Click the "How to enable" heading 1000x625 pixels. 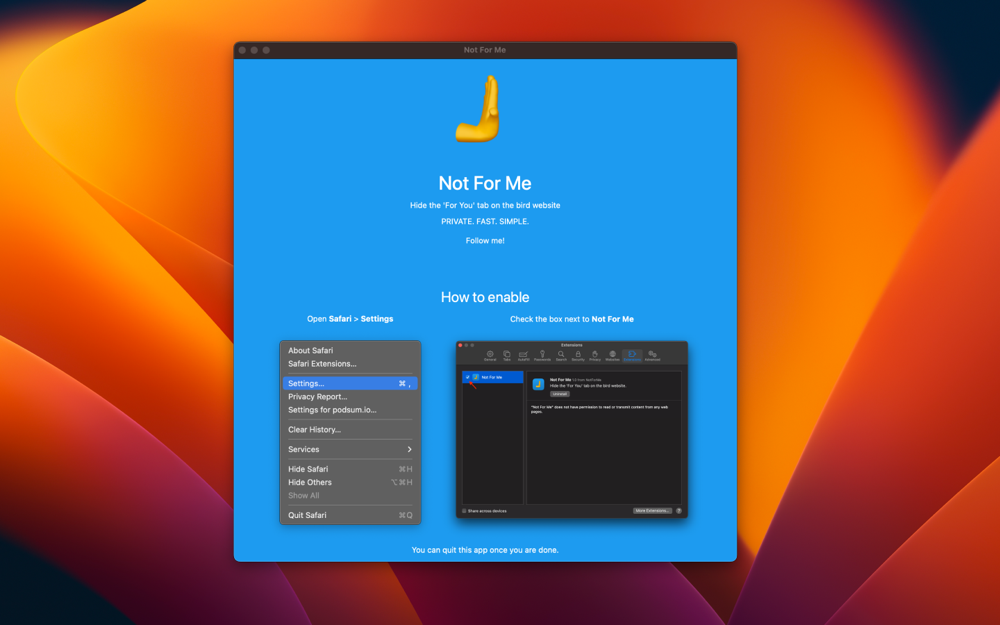pyautogui.click(x=485, y=297)
